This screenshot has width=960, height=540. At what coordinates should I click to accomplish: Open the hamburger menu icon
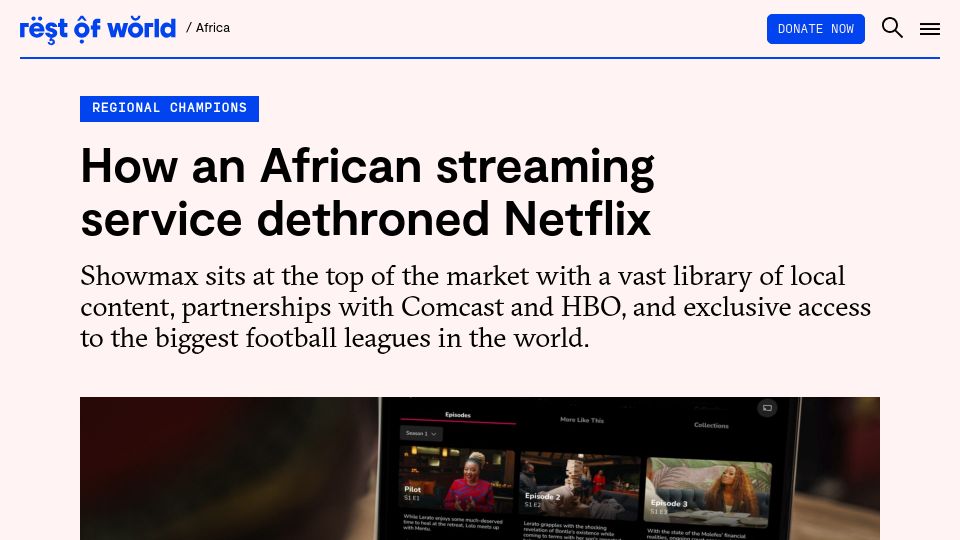pyautogui.click(x=929, y=29)
